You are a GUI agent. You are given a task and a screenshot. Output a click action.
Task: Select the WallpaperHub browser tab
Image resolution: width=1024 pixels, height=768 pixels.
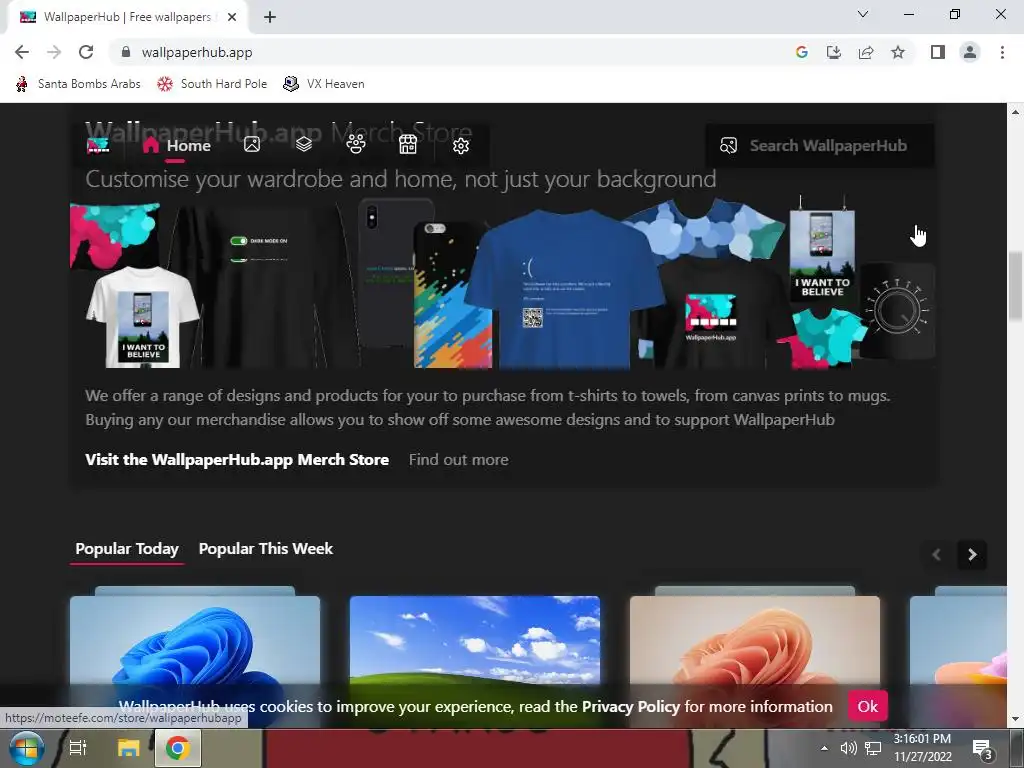(x=128, y=17)
